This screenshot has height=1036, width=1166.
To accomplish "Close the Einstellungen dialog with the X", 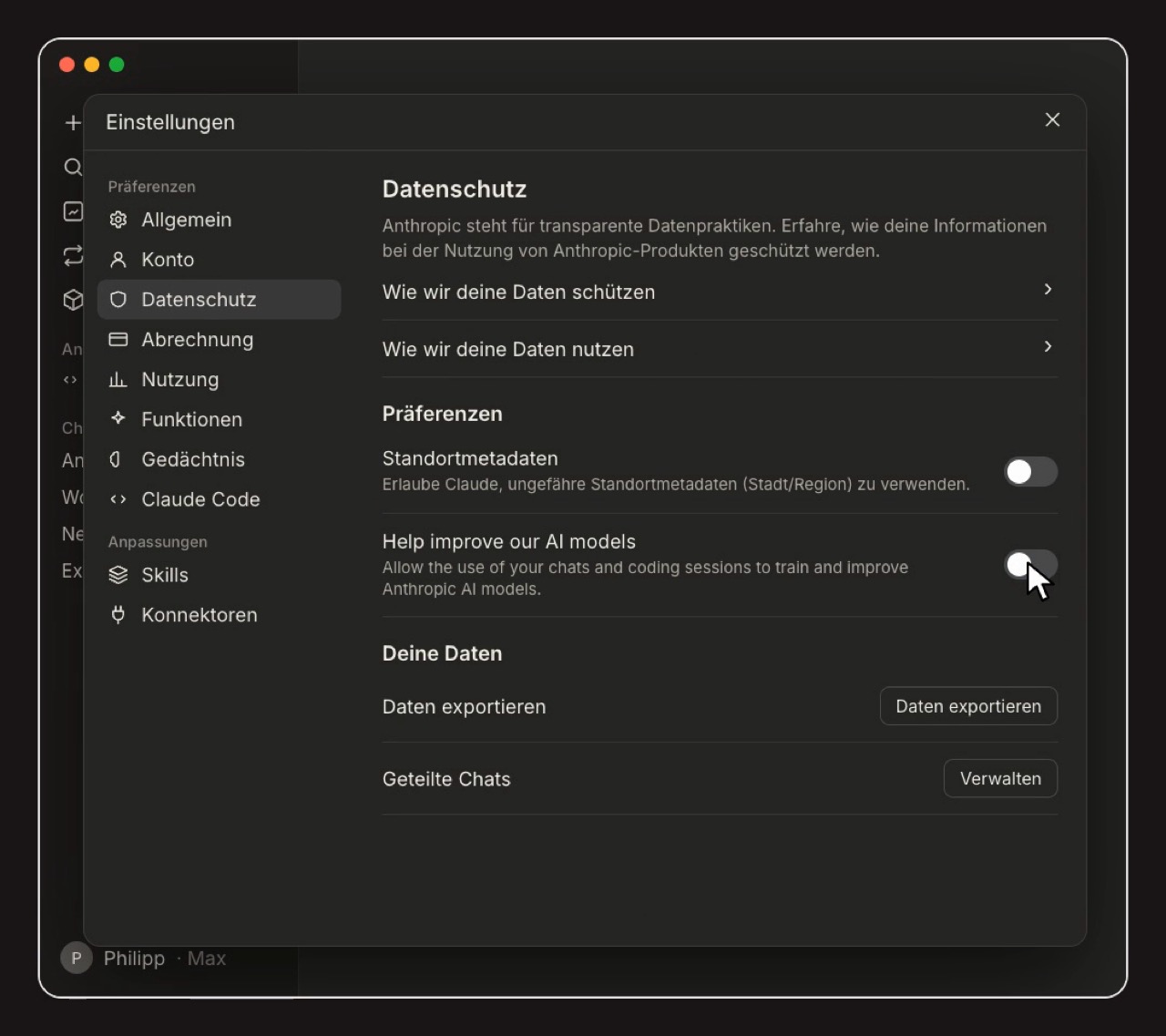I will point(1052,120).
